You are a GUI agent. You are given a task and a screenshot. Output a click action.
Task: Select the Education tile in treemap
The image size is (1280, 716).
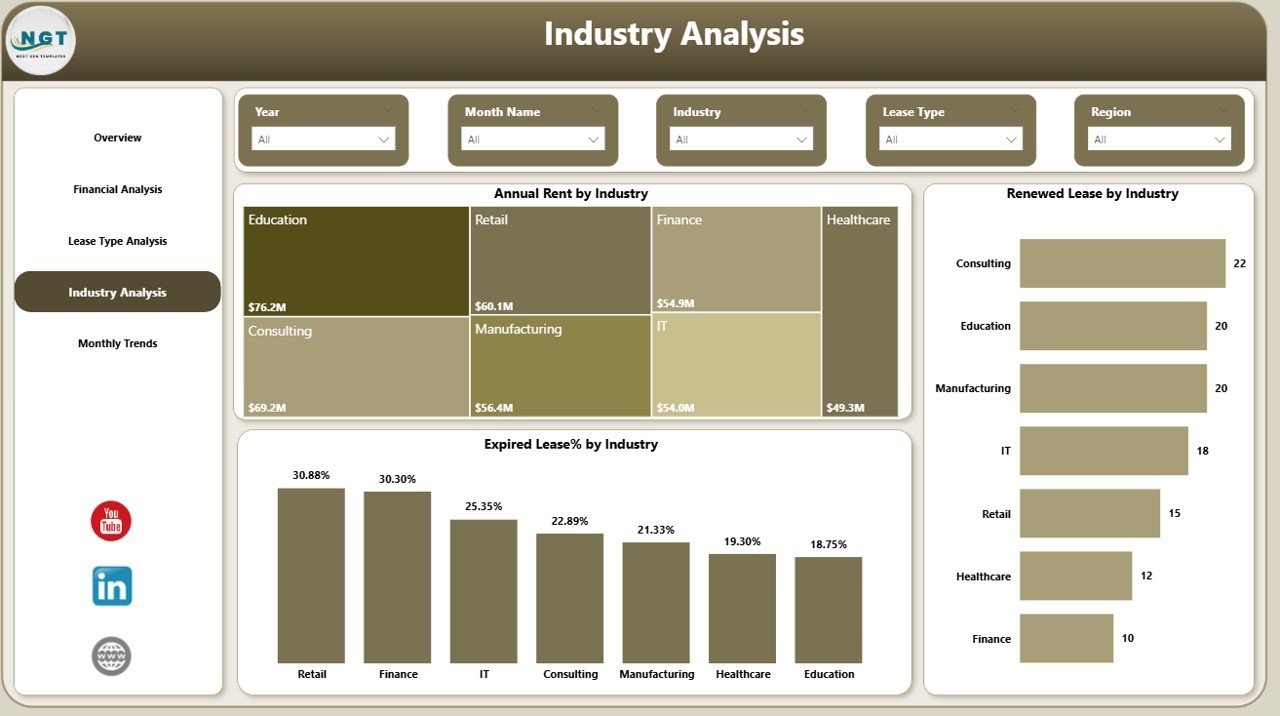(356, 261)
